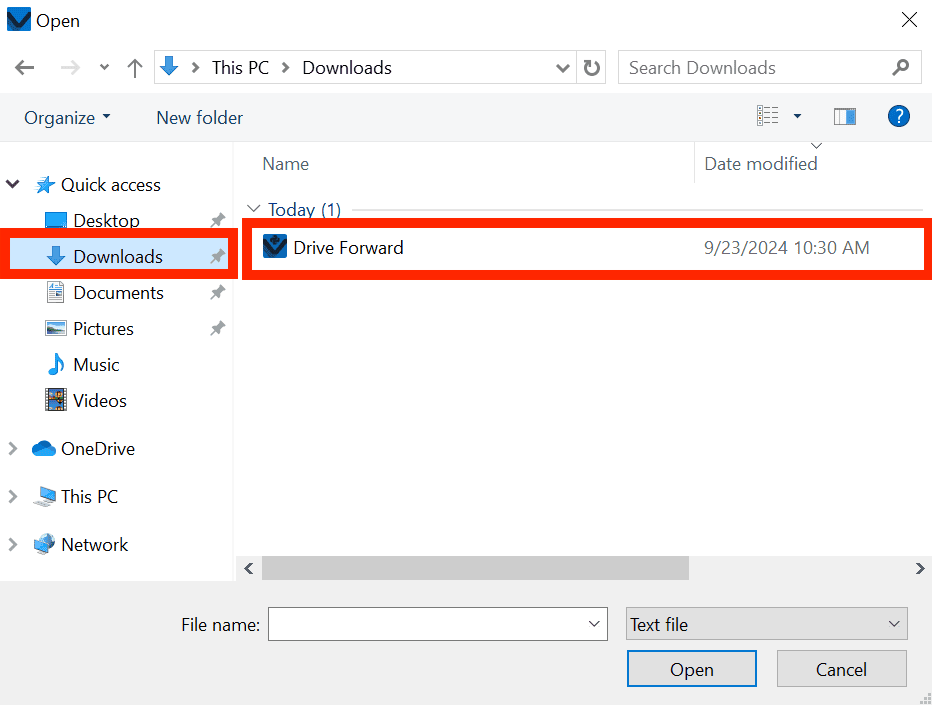Click the Refresh button in address bar

pos(592,68)
